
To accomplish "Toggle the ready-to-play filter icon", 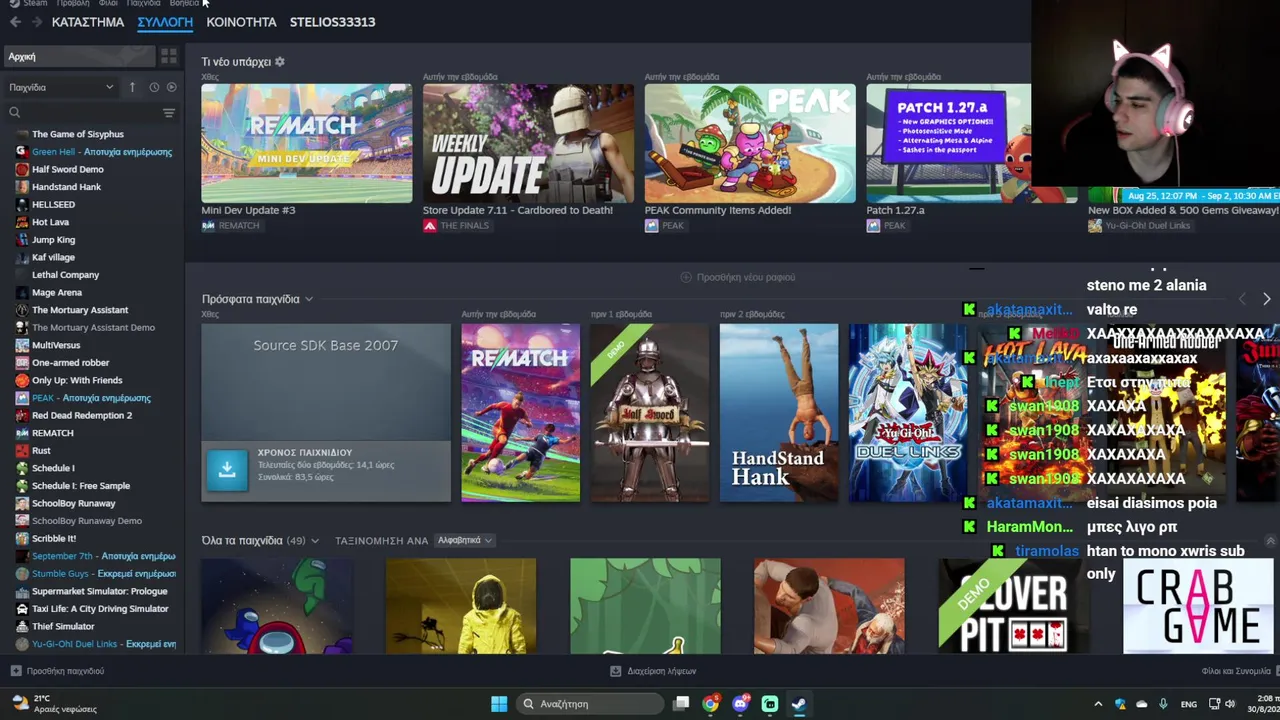I will click(171, 87).
